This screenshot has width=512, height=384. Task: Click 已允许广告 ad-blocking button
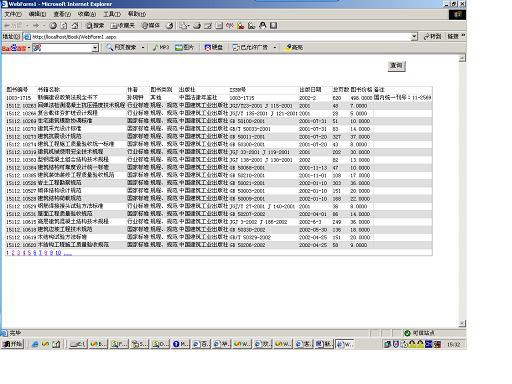[x=250, y=47]
